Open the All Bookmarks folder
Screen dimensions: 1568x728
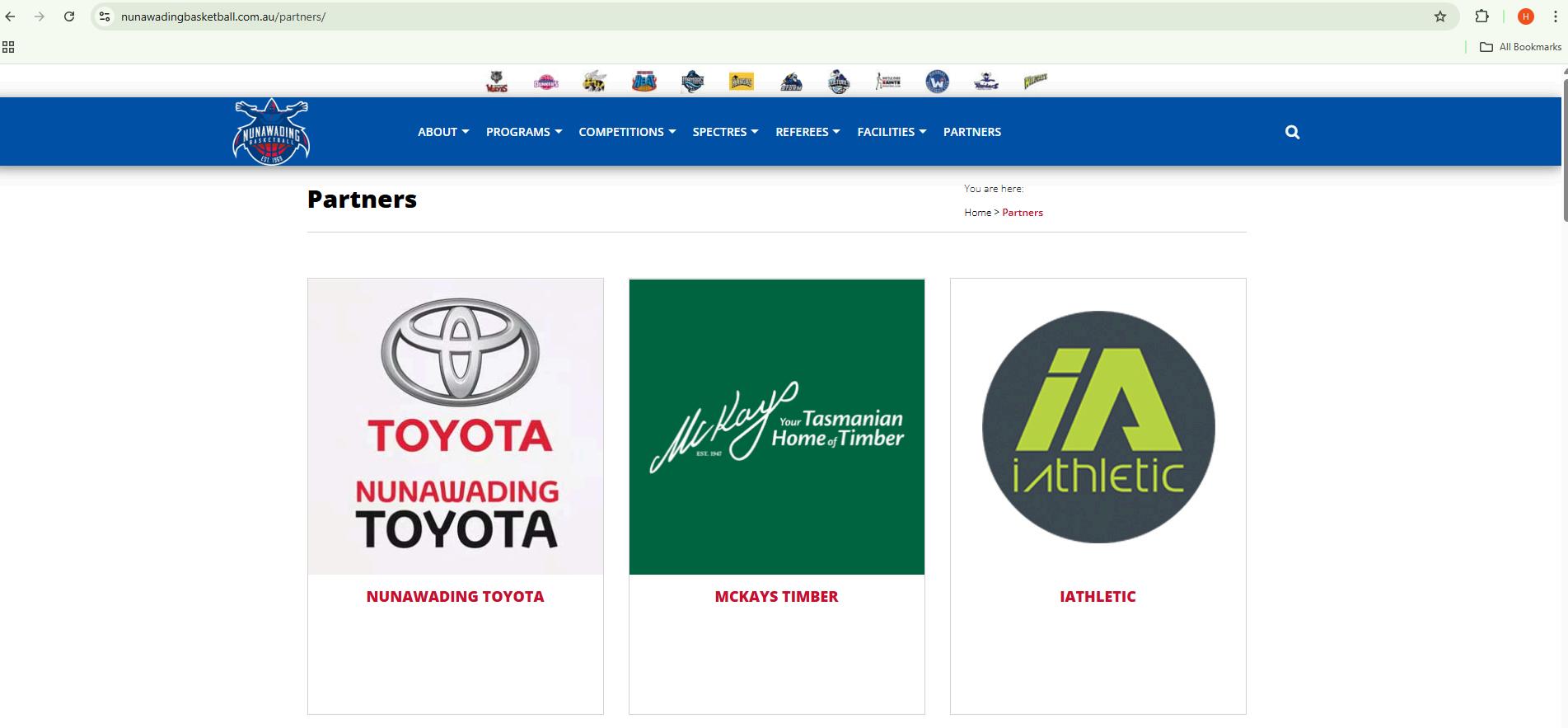pos(1521,47)
